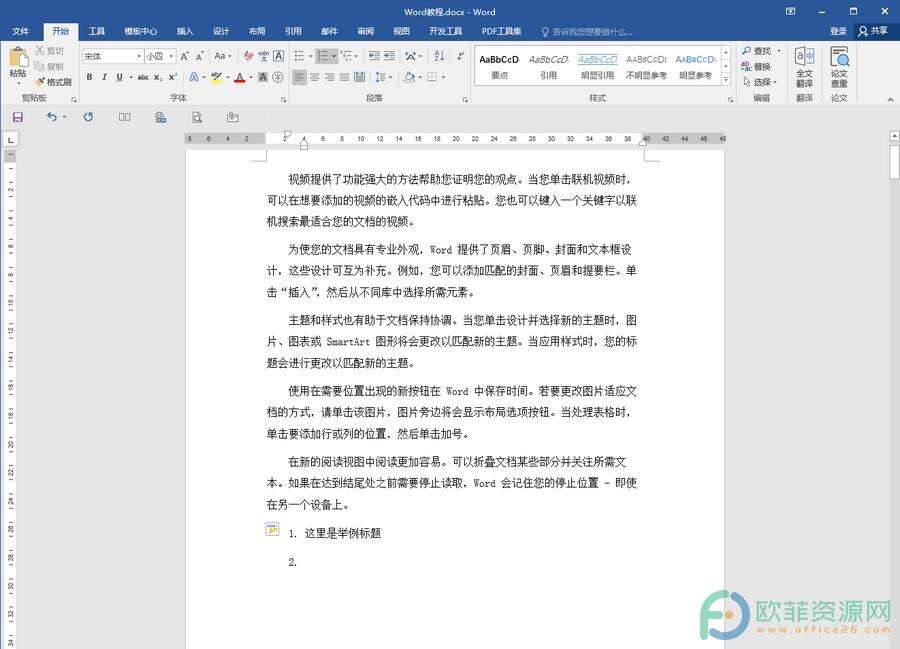Apply distributed alignment icon
Image resolution: width=900 pixels, height=649 pixels.
click(x=359, y=76)
